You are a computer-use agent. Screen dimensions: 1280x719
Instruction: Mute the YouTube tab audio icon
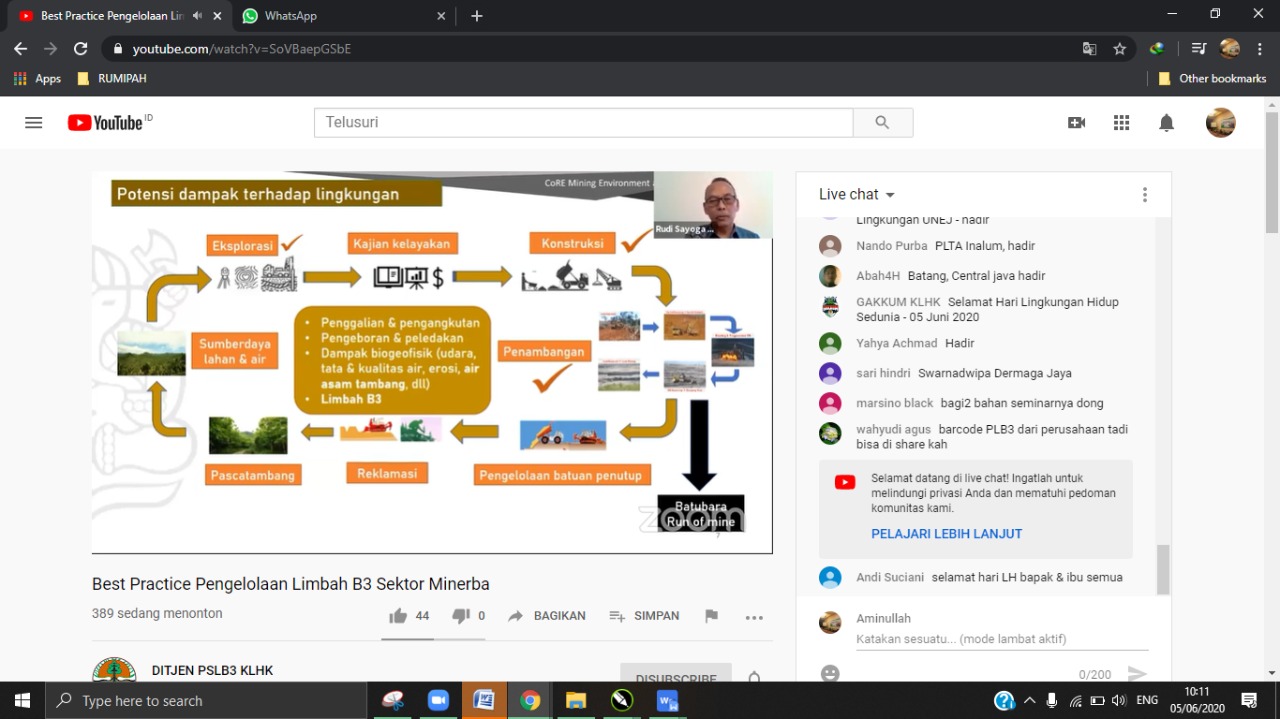[197, 16]
